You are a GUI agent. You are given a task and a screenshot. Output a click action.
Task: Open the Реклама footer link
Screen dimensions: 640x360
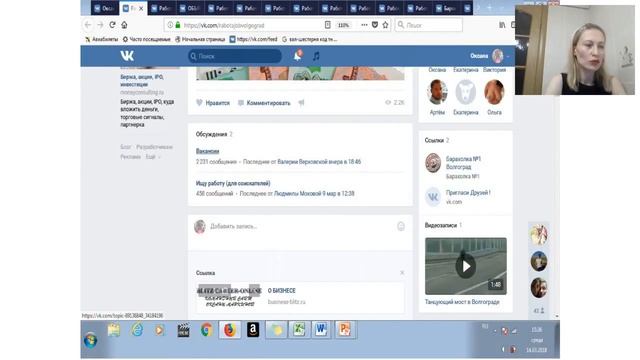pos(130,157)
